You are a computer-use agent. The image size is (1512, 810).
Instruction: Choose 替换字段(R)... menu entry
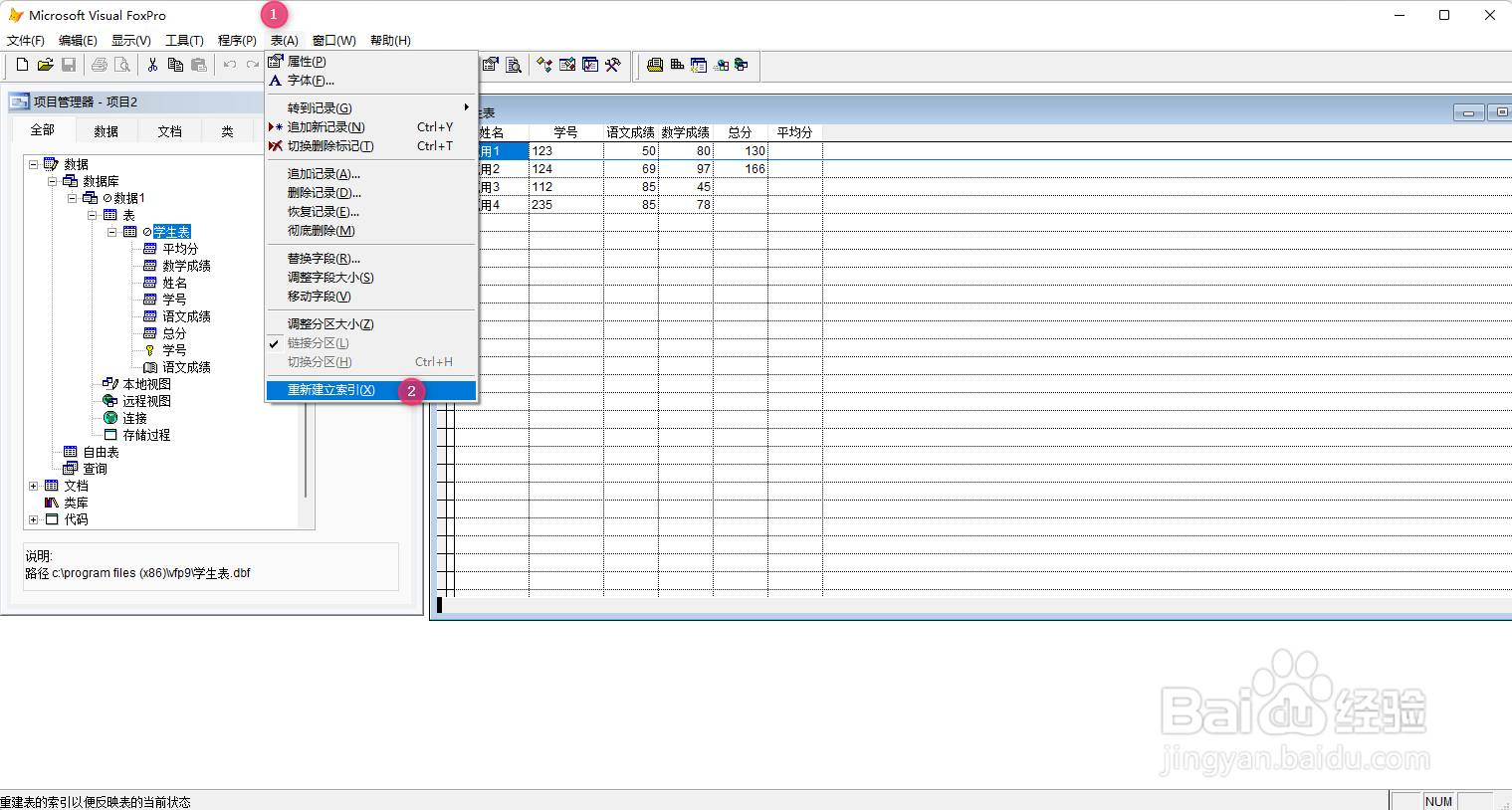tap(370, 259)
